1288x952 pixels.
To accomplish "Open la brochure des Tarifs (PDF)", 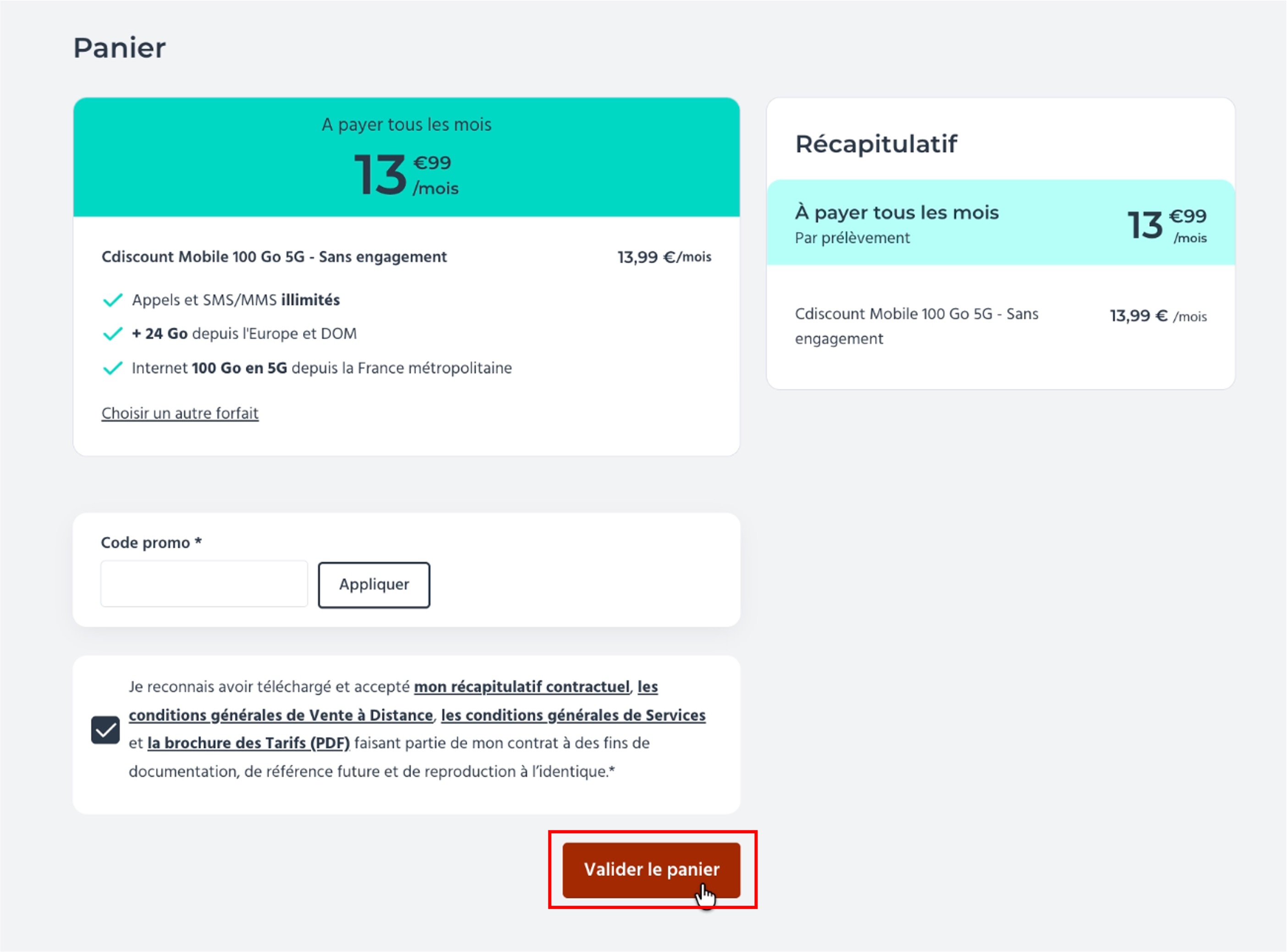I will point(249,743).
